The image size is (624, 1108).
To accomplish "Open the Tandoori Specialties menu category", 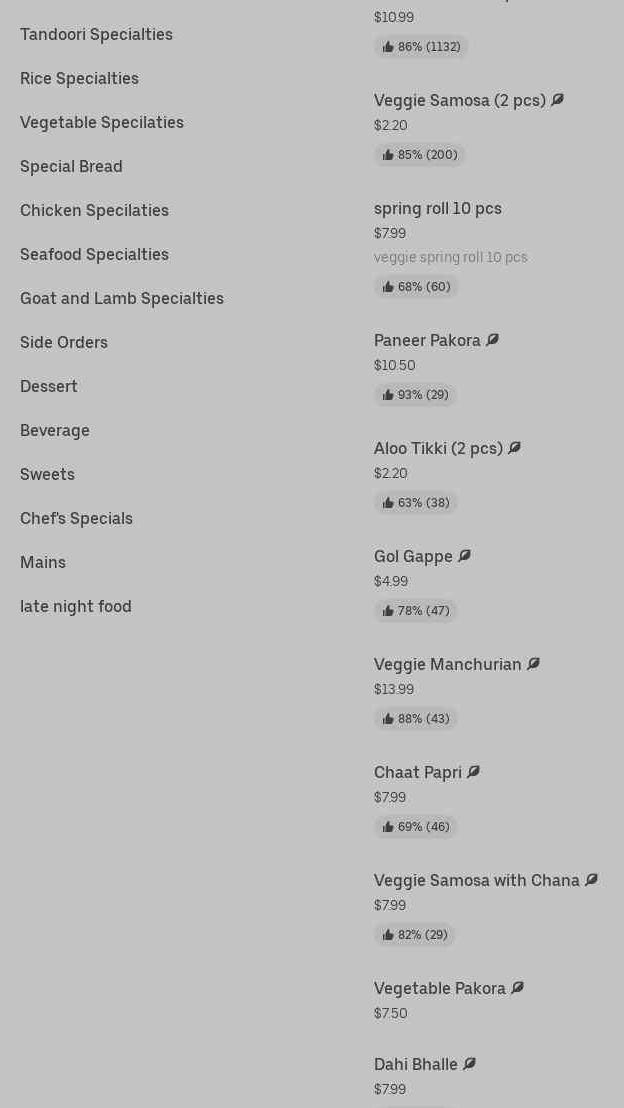I will pos(96,34).
